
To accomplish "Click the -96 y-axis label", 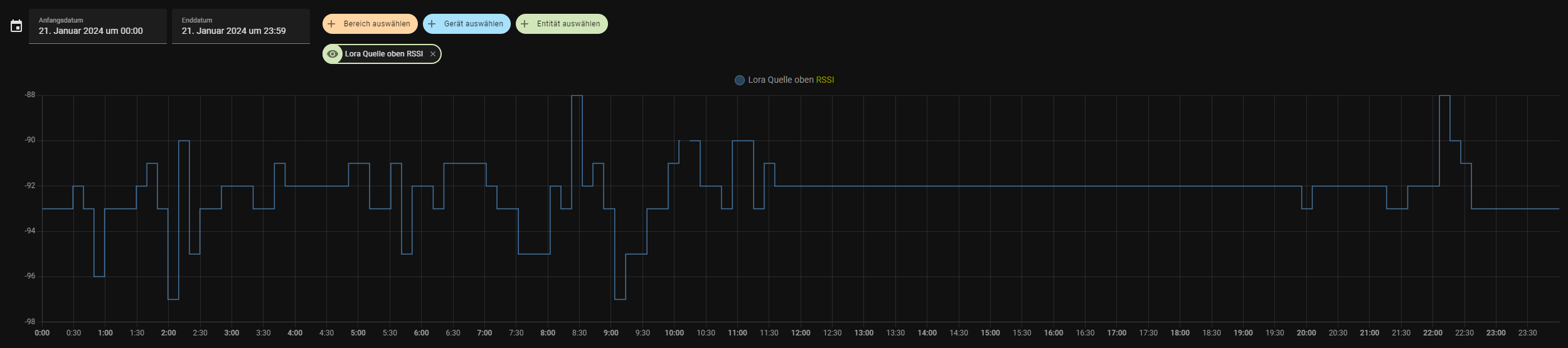I will [30, 277].
